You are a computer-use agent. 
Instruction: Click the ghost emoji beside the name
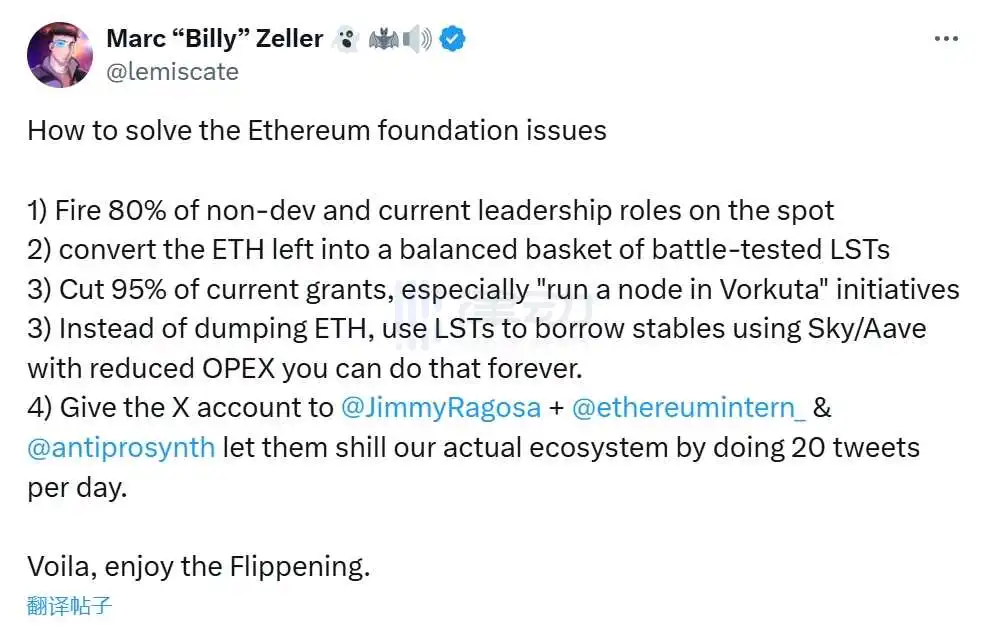tap(346, 39)
